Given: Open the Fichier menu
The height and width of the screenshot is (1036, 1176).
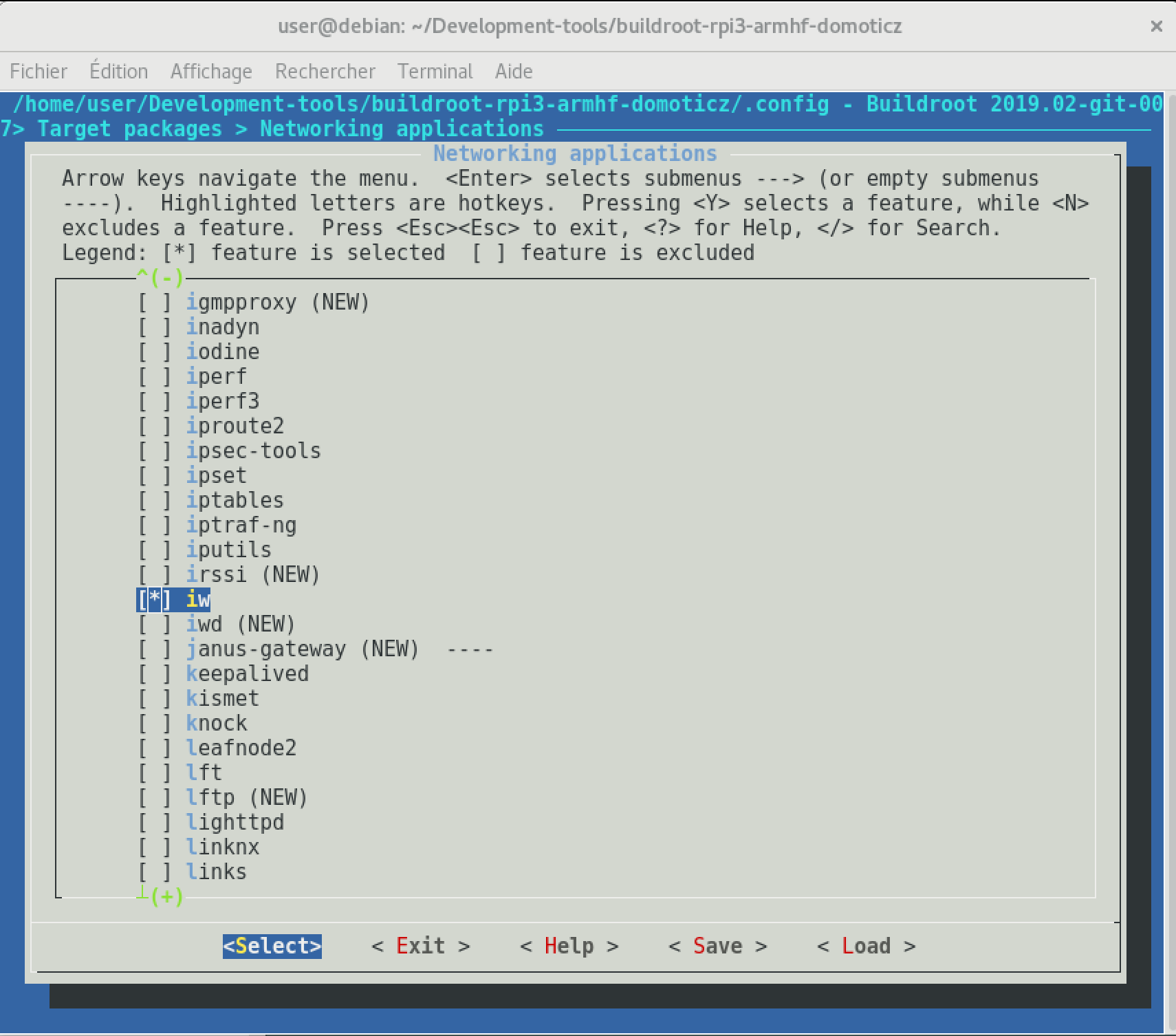Looking at the screenshot, I should click(x=39, y=72).
